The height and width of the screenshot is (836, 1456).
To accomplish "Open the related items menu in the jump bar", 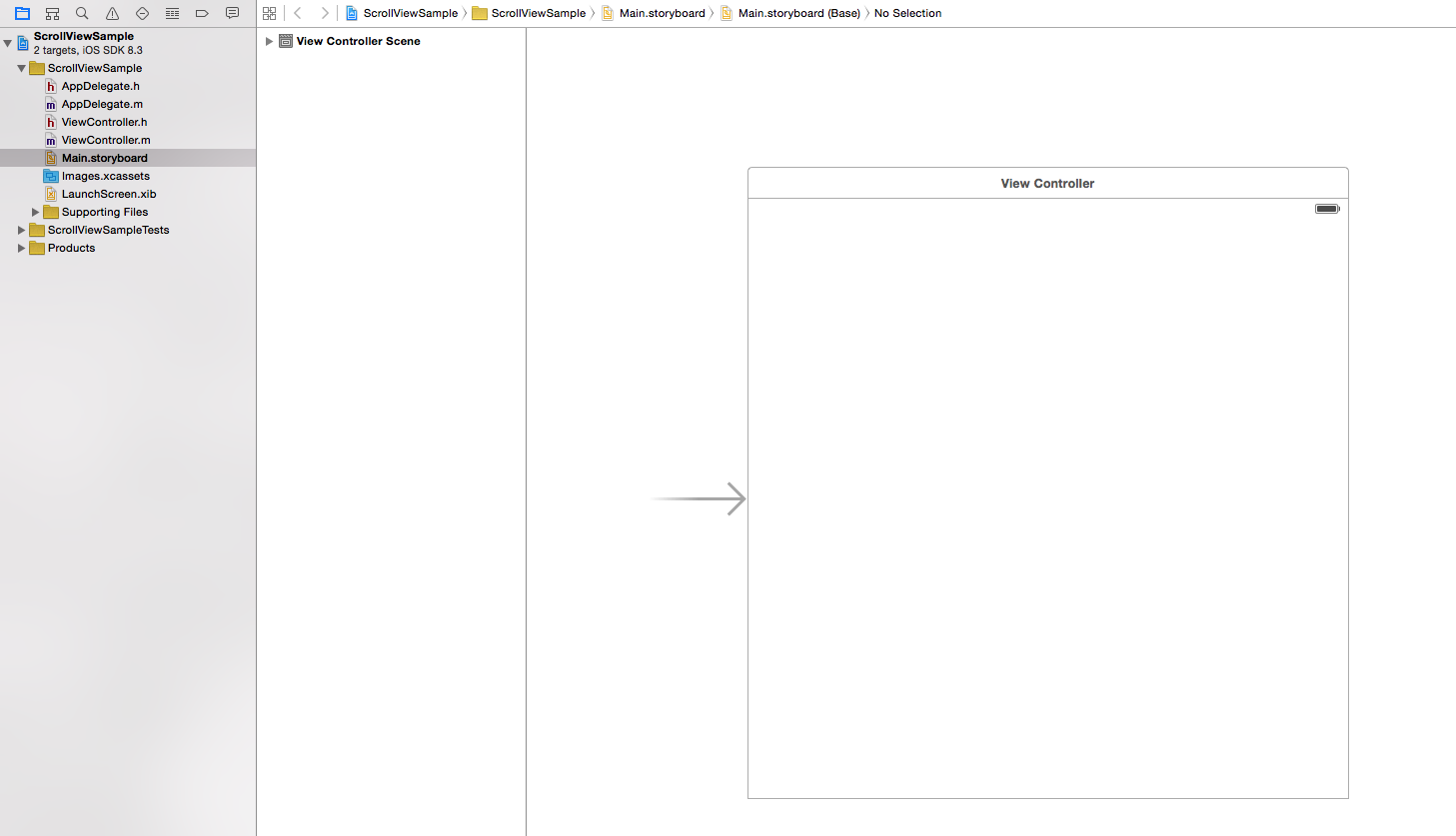I will pos(269,13).
